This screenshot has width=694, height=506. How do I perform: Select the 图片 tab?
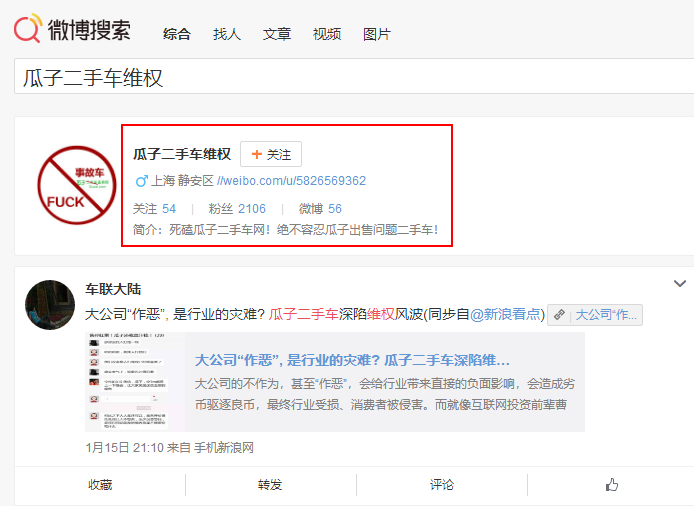point(377,34)
